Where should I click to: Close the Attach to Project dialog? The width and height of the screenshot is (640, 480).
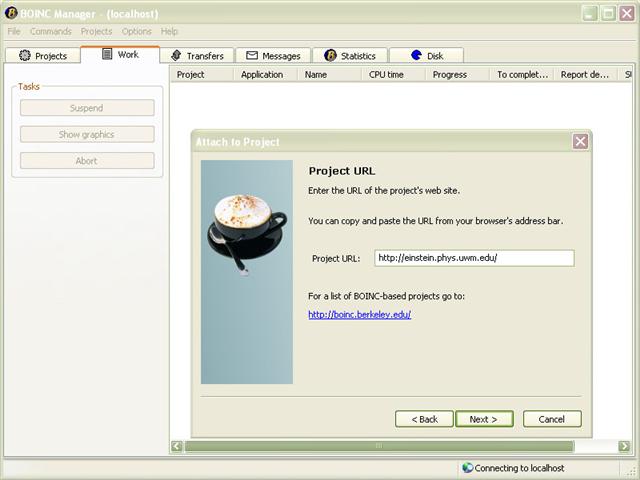[x=580, y=142]
